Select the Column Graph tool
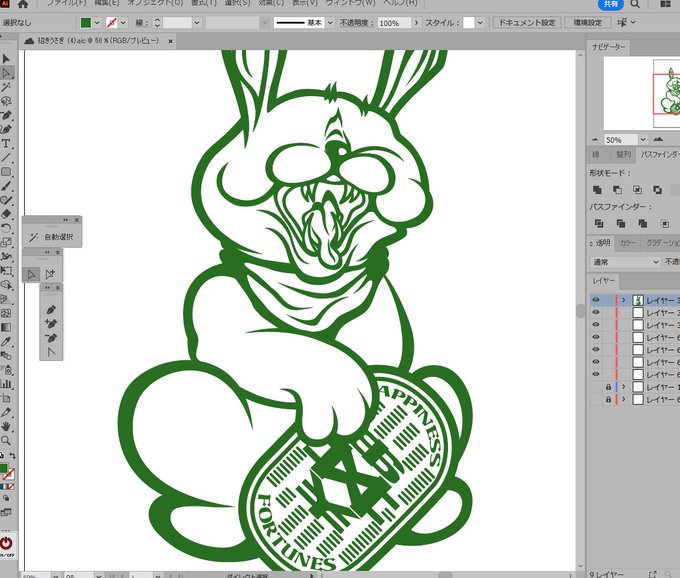This screenshot has width=680, height=578. (x=6, y=384)
